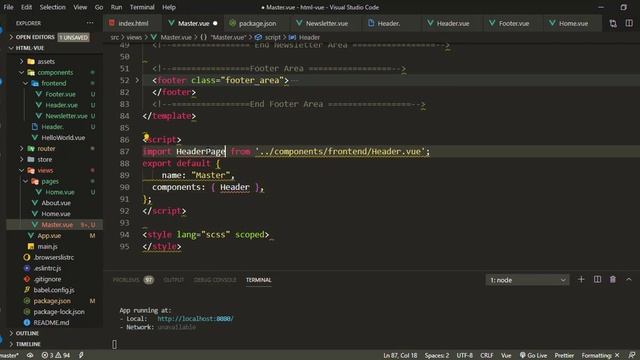Open the Compare Changes editor icon

coord(613,24)
